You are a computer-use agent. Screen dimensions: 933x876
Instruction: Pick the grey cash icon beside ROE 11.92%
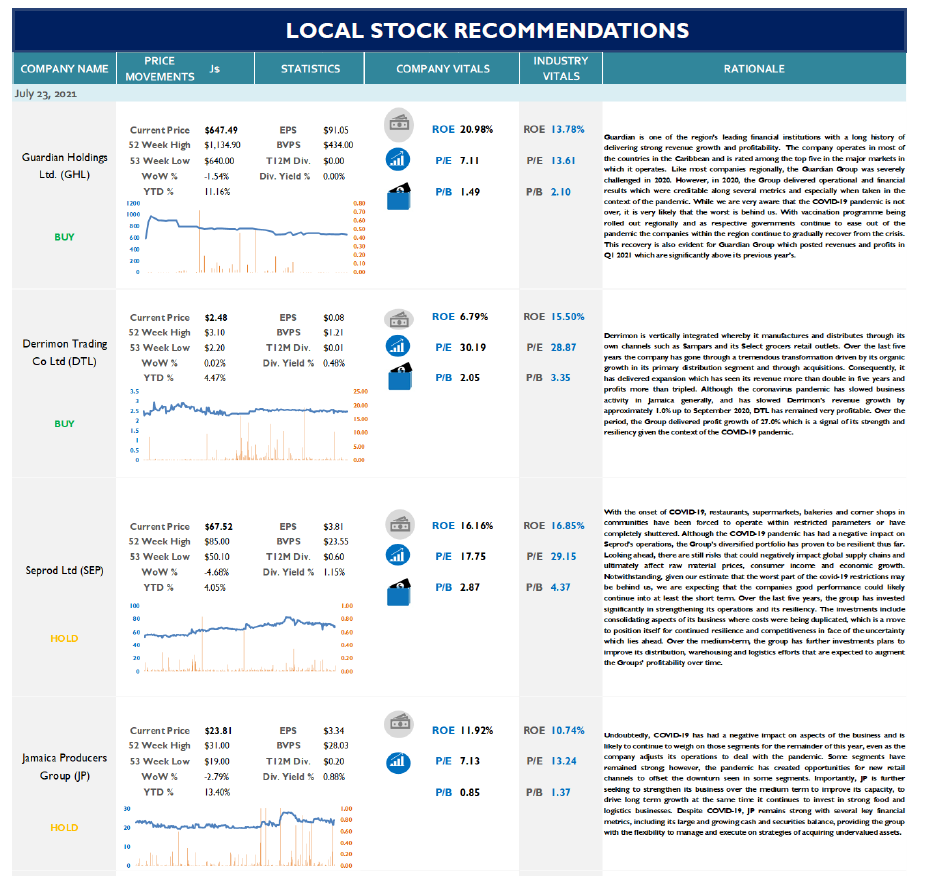pyautogui.click(x=399, y=724)
